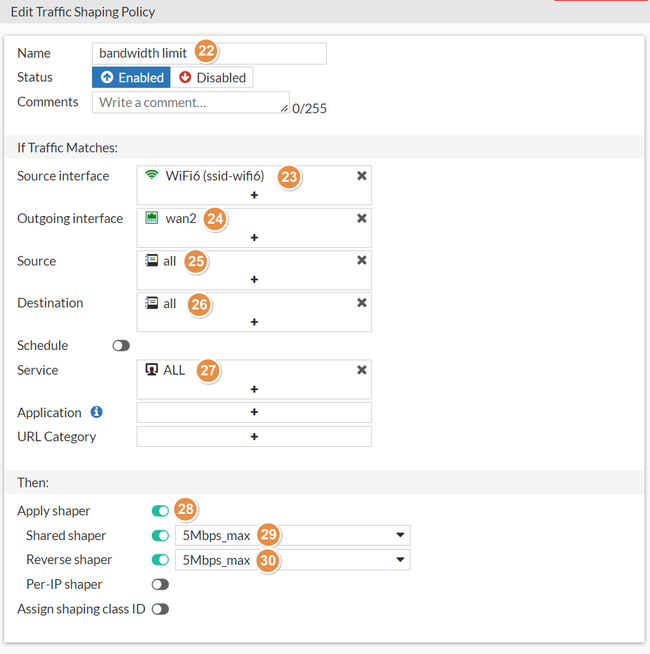Screen dimensions: 650x654
Task: Remove wan2 outgoing interface entry
Action: click(362, 218)
